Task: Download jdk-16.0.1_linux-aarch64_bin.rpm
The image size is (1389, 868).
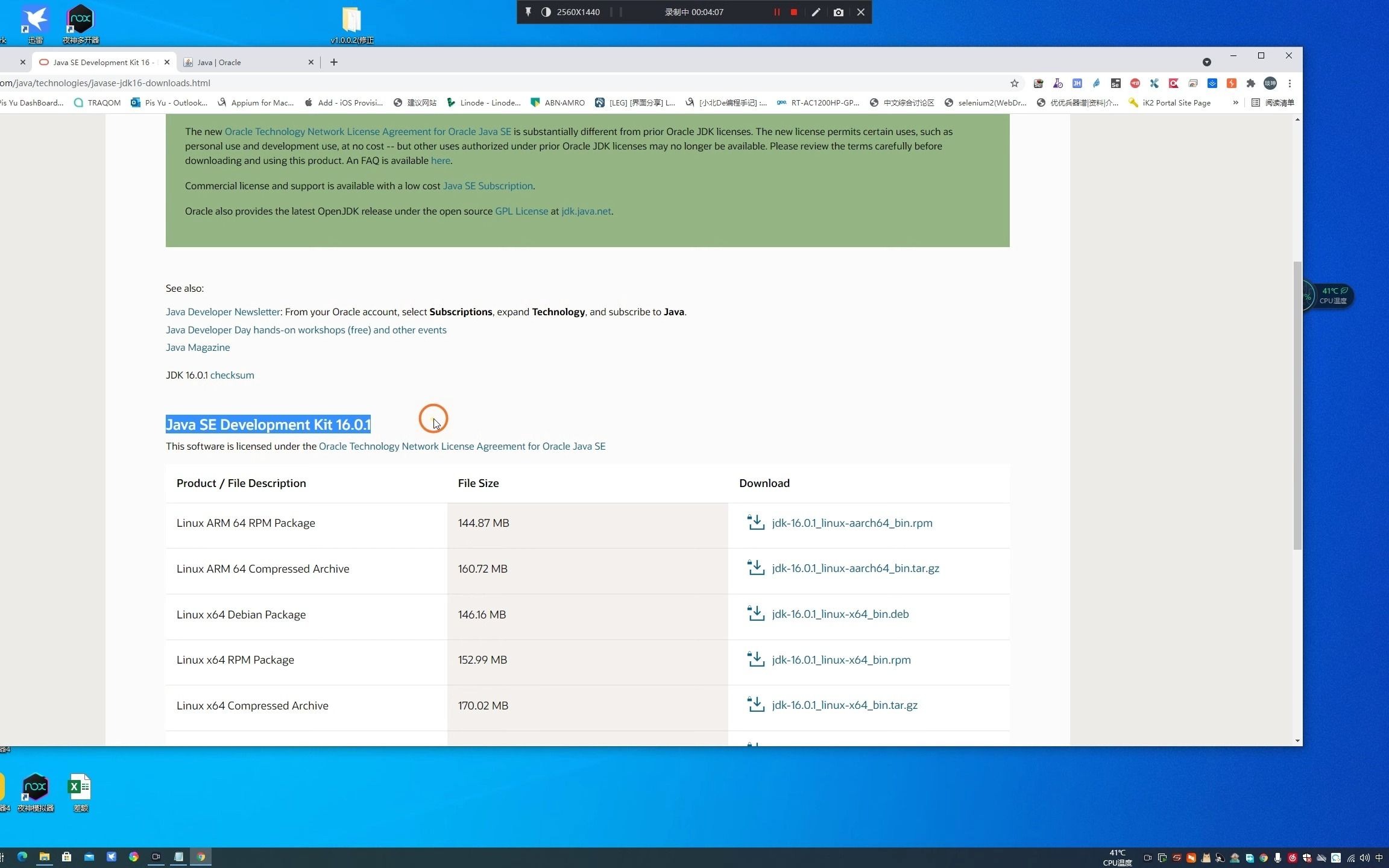Action: (851, 523)
